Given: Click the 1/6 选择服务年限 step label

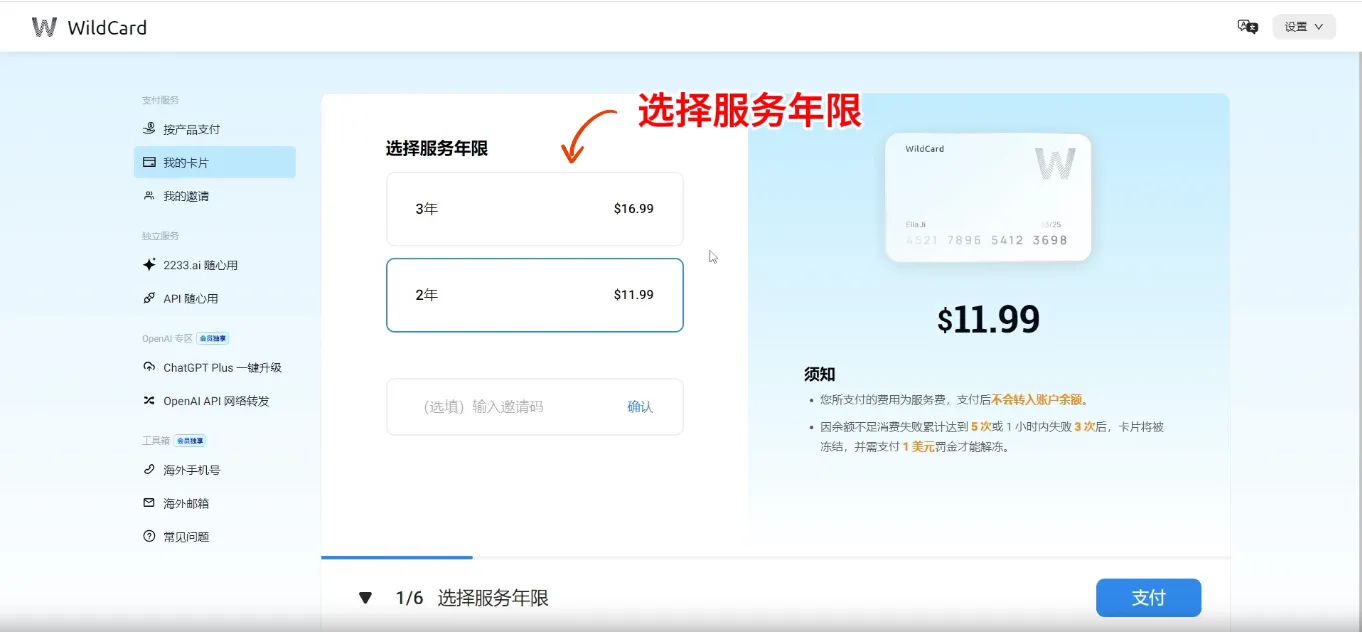Looking at the screenshot, I should click(472, 598).
